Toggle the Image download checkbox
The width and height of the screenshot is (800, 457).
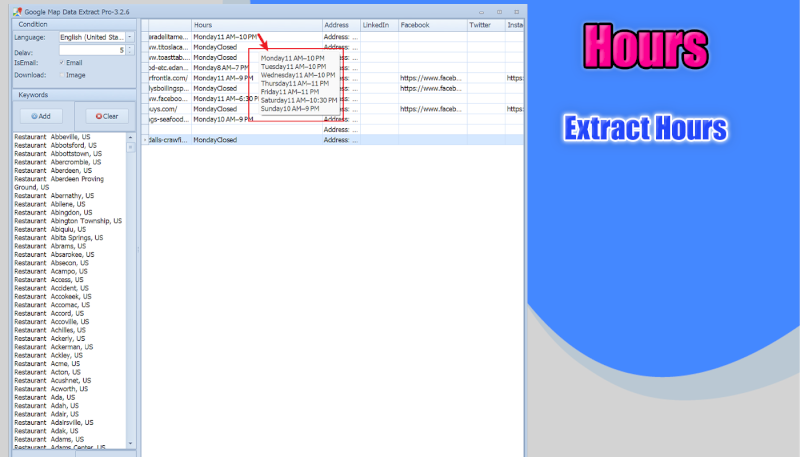click(x=62, y=74)
